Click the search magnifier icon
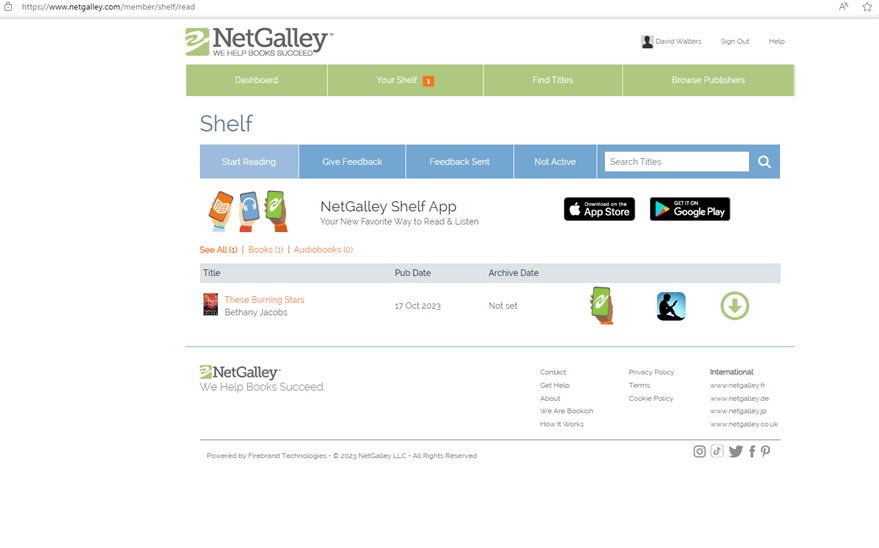This screenshot has width=879, height=548. [764, 162]
